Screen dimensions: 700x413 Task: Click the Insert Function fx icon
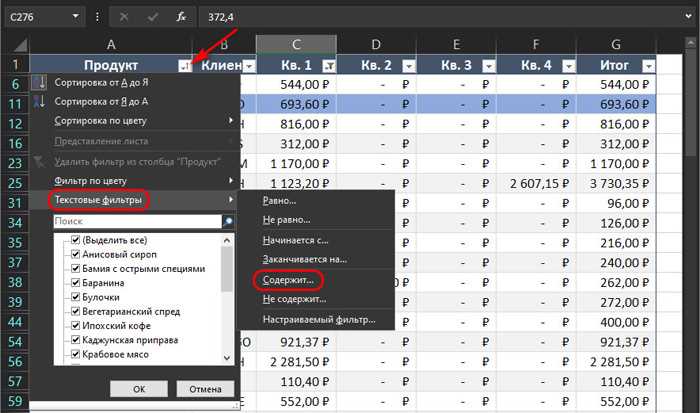181,17
